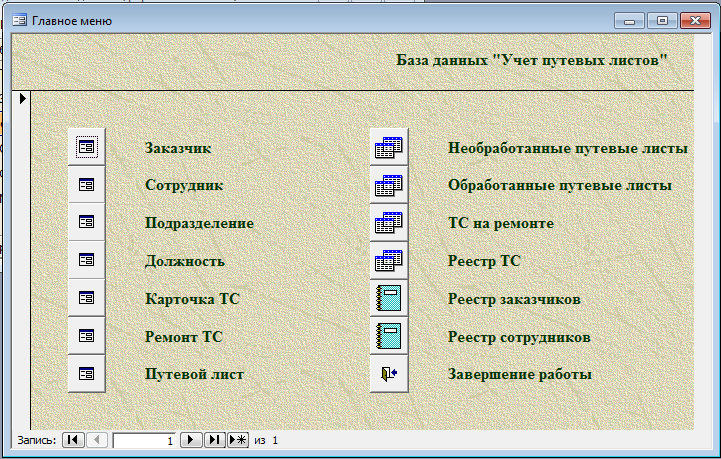
Task: Open the Сотрудник form icon button
Action: click(86, 185)
